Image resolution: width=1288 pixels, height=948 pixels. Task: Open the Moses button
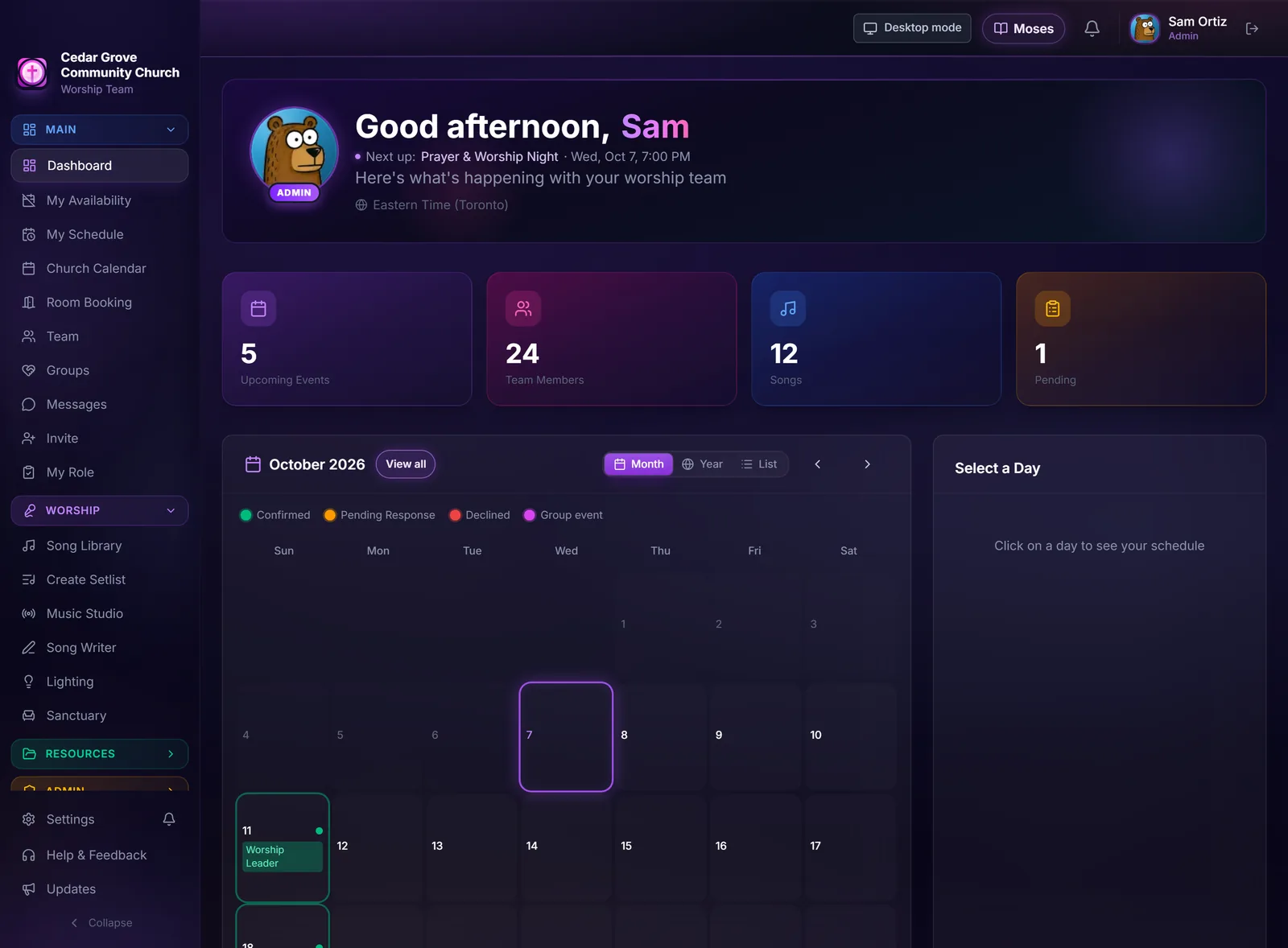1023,28
